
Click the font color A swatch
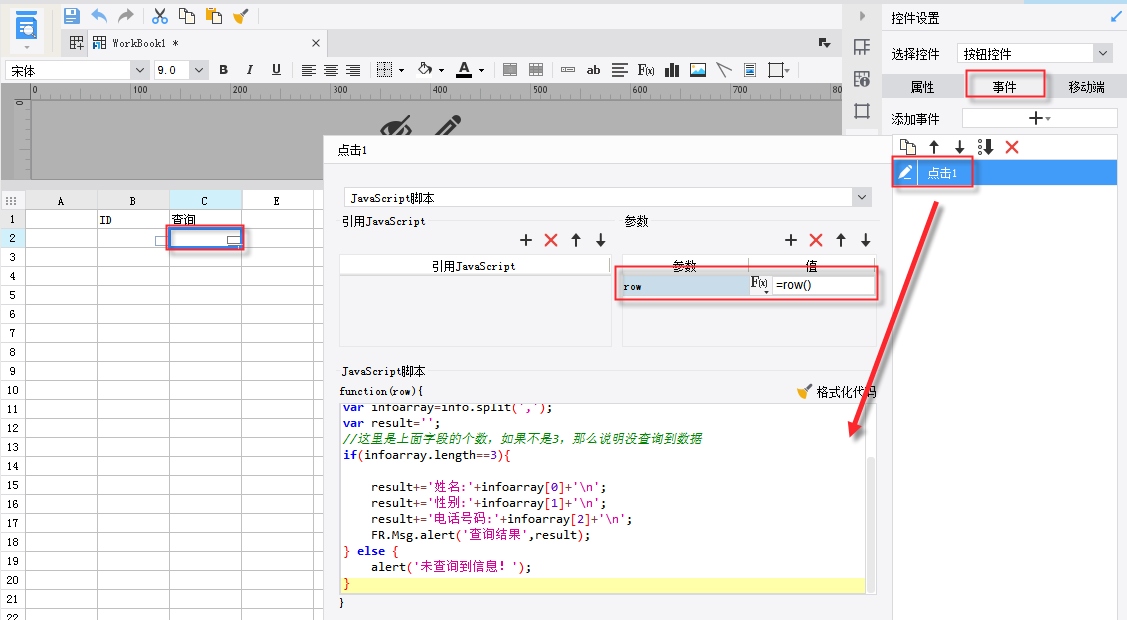click(463, 70)
